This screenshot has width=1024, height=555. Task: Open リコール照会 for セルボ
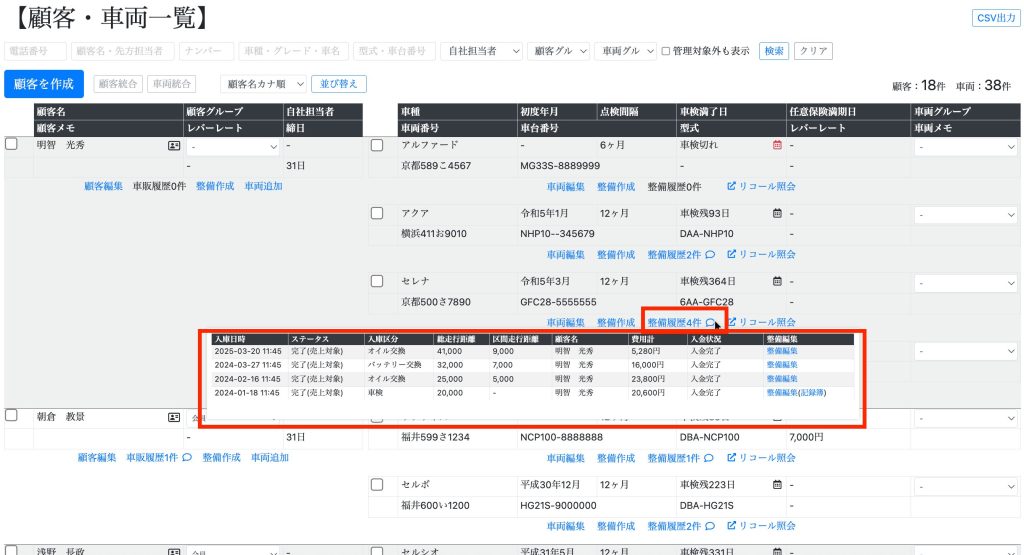[761, 526]
